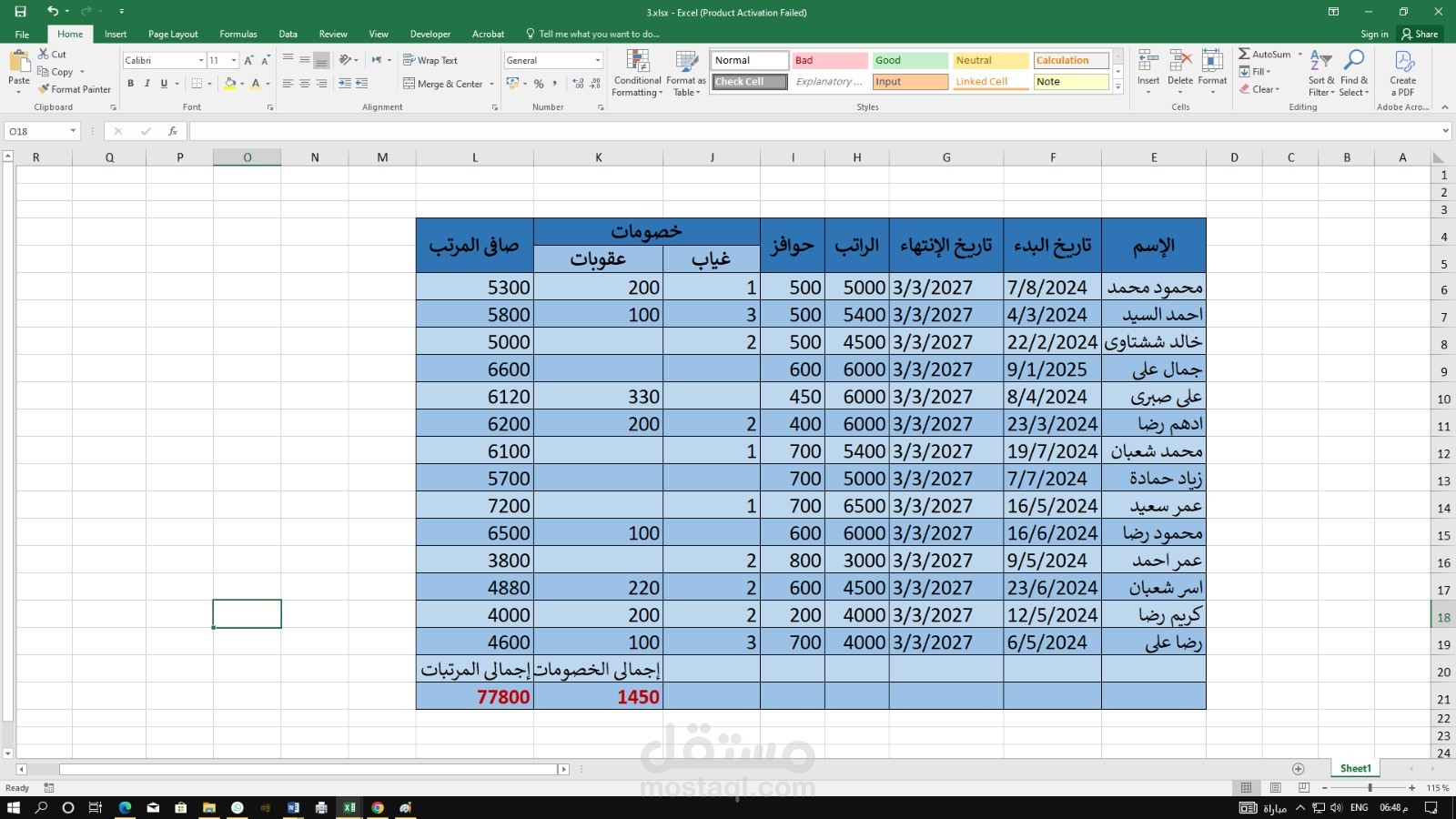Viewport: 1456px width, 819px height.
Task: Click the Percent Style icon
Action: coord(539,84)
